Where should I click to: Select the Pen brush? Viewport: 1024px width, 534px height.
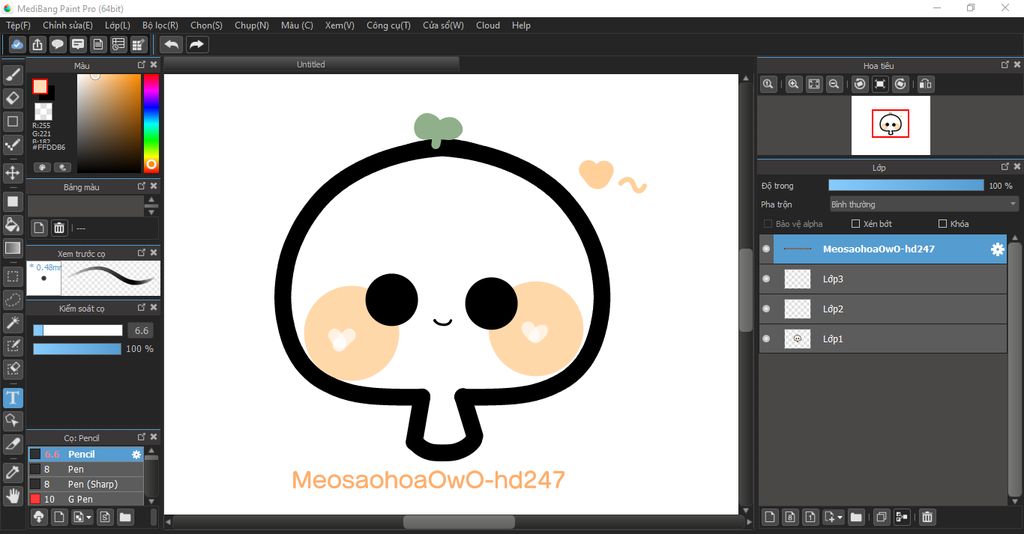pyautogui.click(x=86, y=469)
